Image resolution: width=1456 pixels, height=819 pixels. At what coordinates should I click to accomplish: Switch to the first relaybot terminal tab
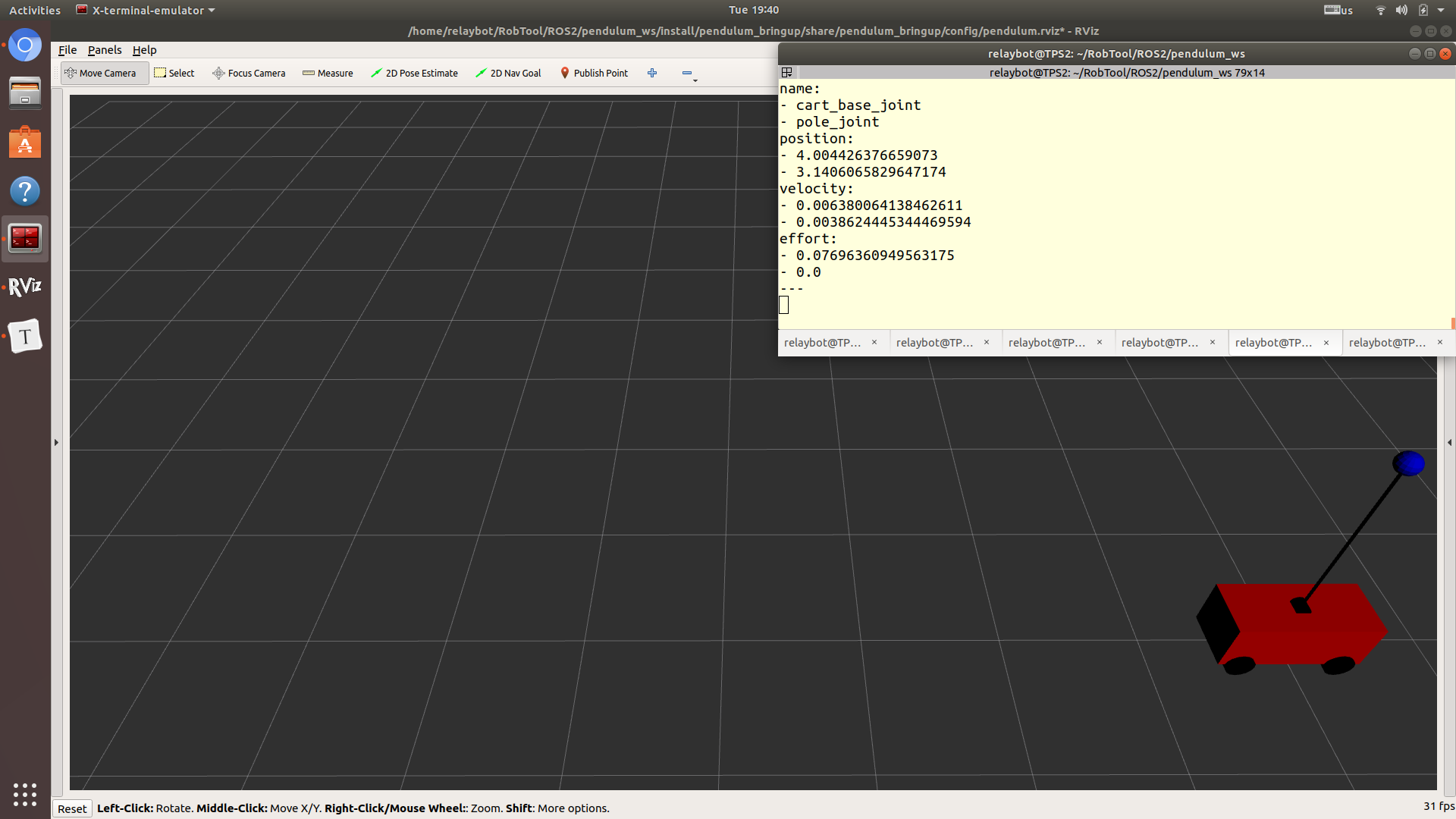(823, 343)
